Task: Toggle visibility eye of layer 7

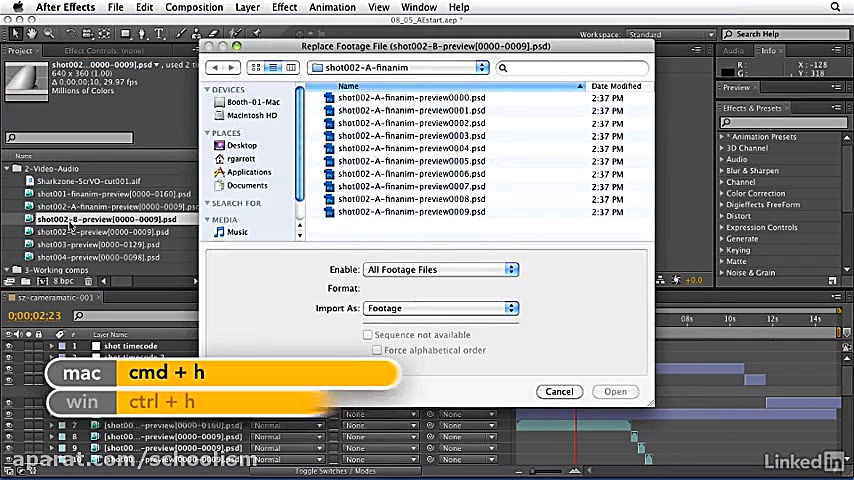Action: click(8, 426)
